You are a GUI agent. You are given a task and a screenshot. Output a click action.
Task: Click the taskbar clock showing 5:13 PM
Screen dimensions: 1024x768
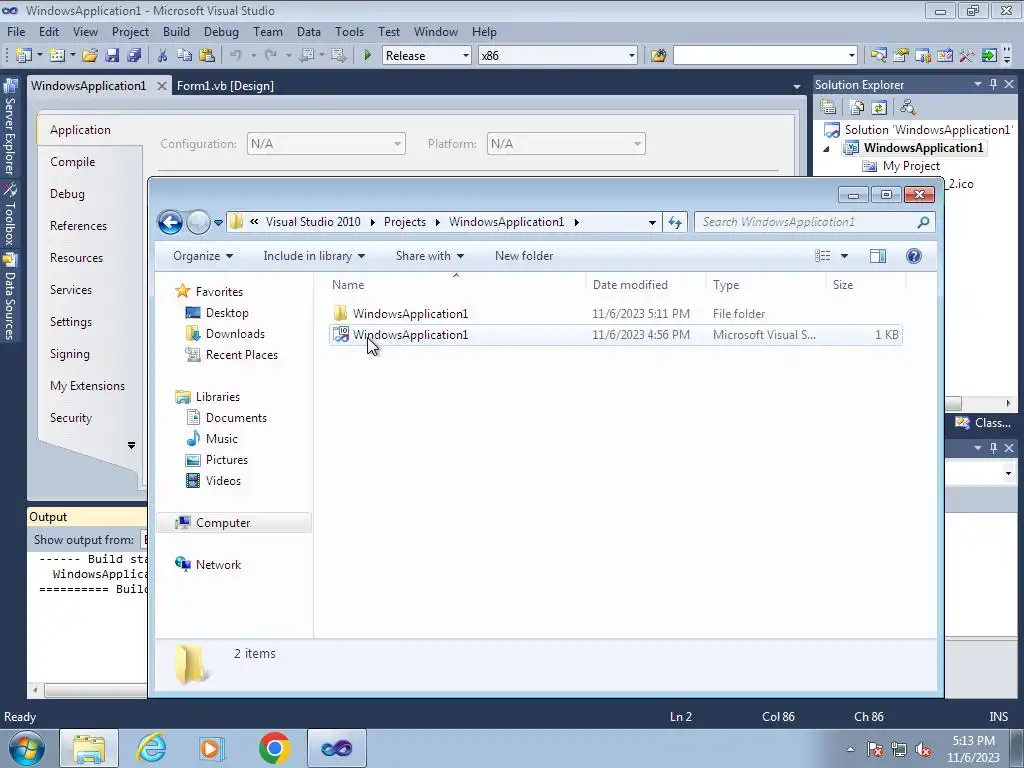(973, 749)
